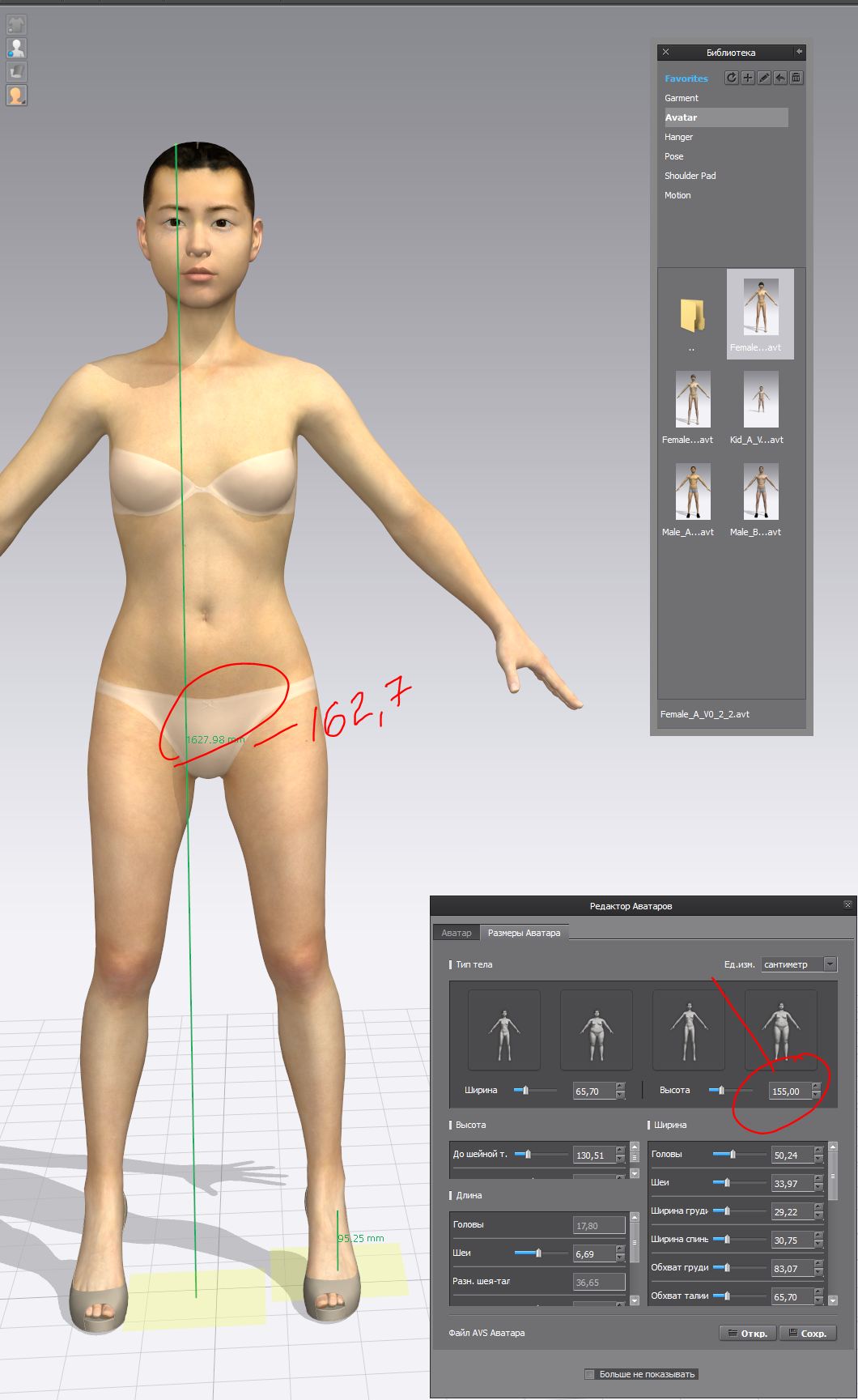Click the Female_A_V0_2_2.avt filename text
858x1400 pixels.
(x=705, y=714)
